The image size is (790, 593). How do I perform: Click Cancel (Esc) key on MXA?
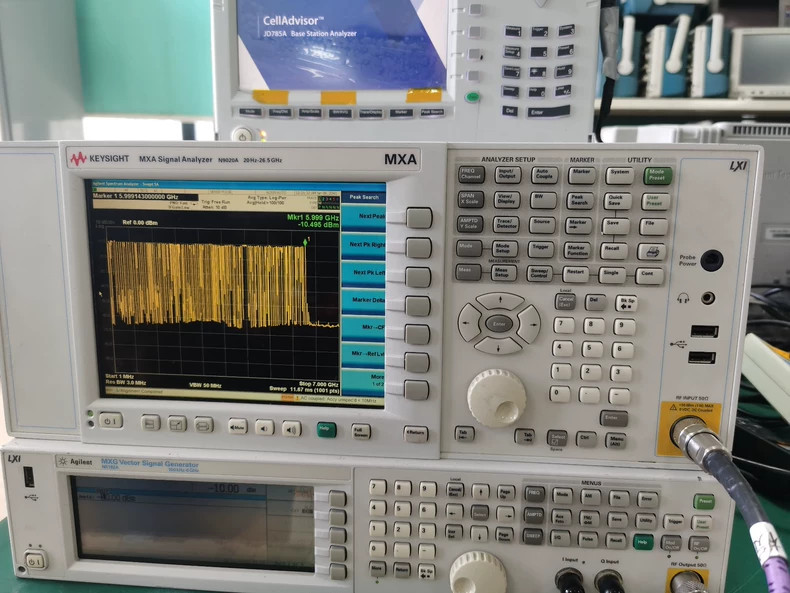point(565,302)
